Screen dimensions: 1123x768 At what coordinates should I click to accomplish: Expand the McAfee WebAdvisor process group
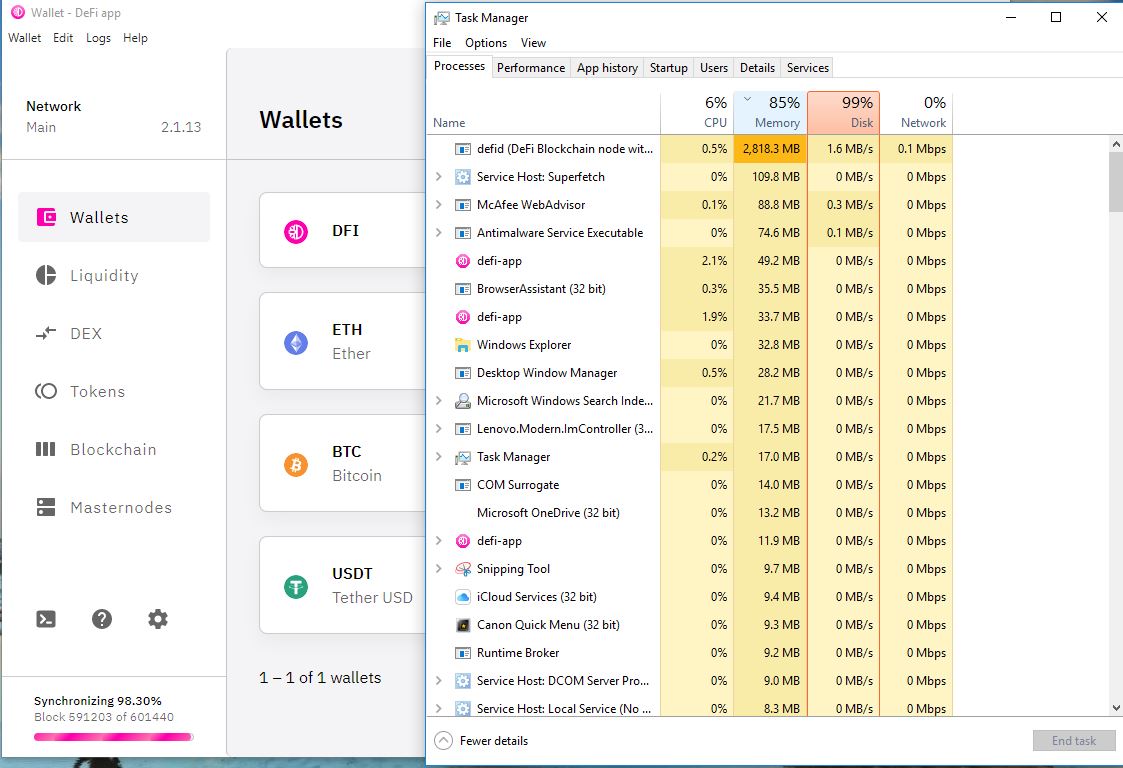coord(438,204)
